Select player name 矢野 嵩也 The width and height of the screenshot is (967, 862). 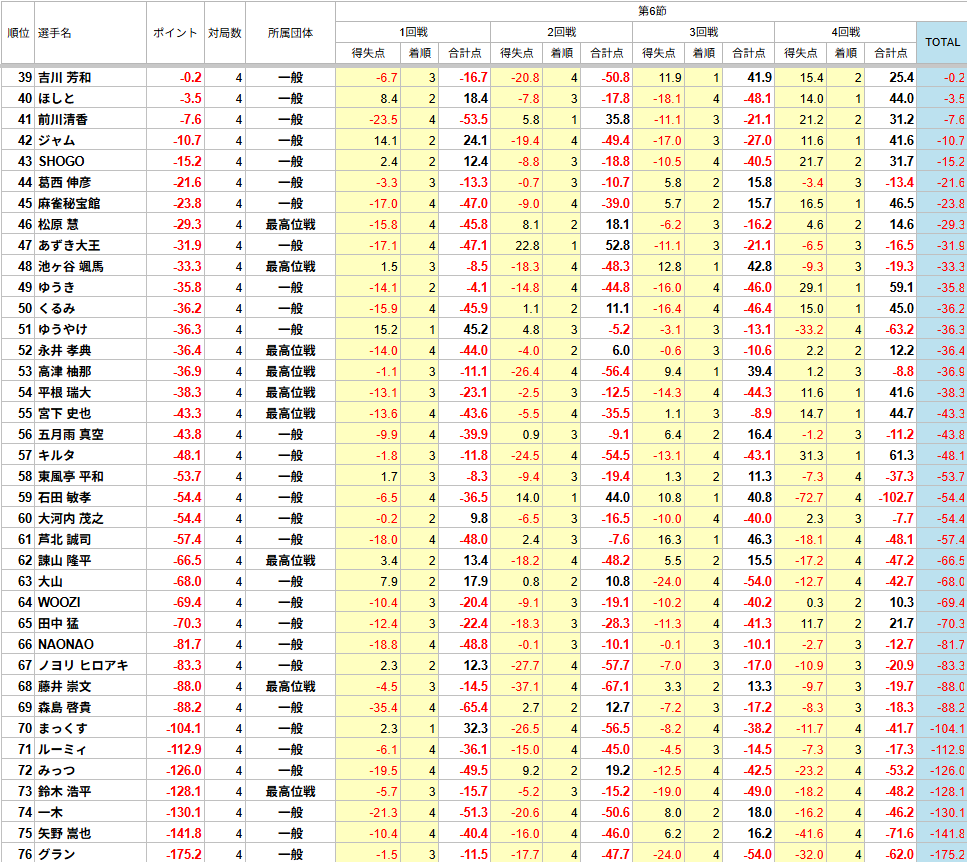[x=65, y=833]
